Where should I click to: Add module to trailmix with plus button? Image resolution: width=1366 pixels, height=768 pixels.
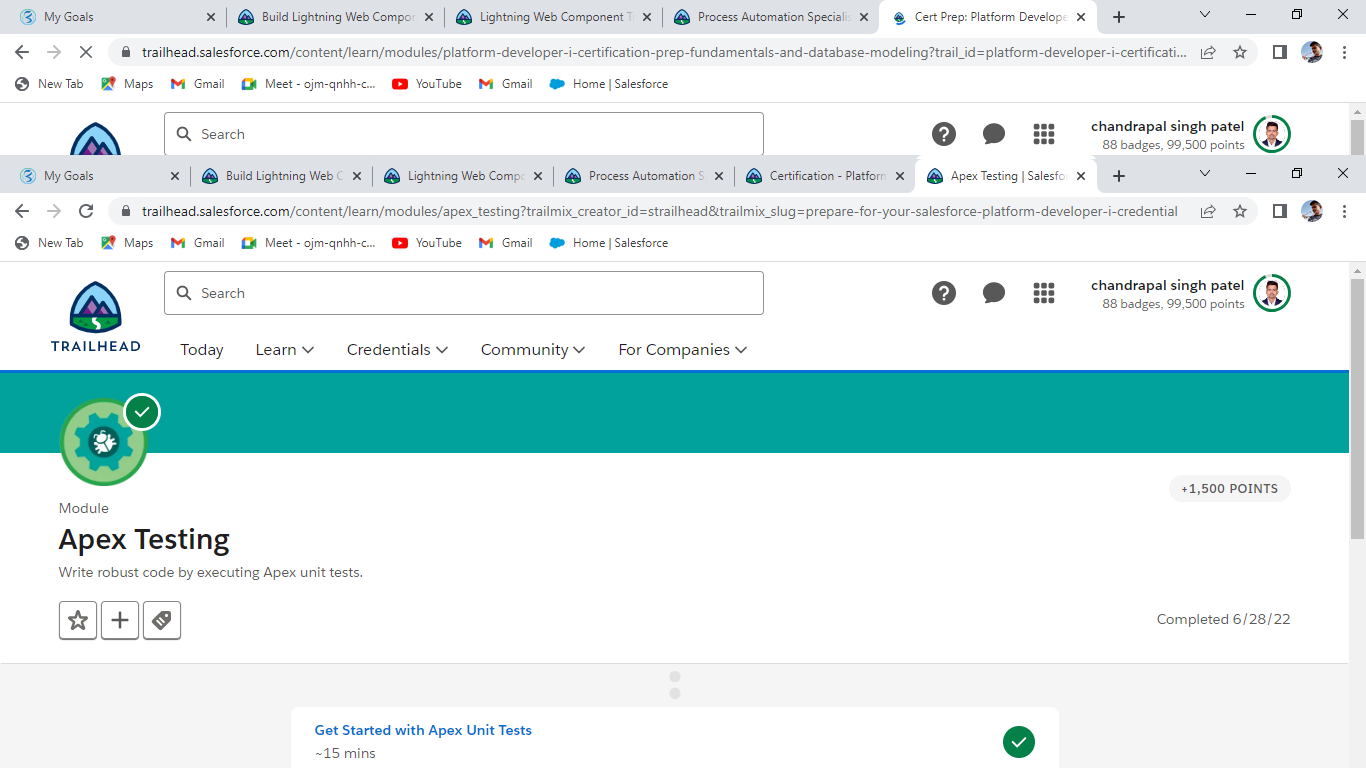point(120,620)
